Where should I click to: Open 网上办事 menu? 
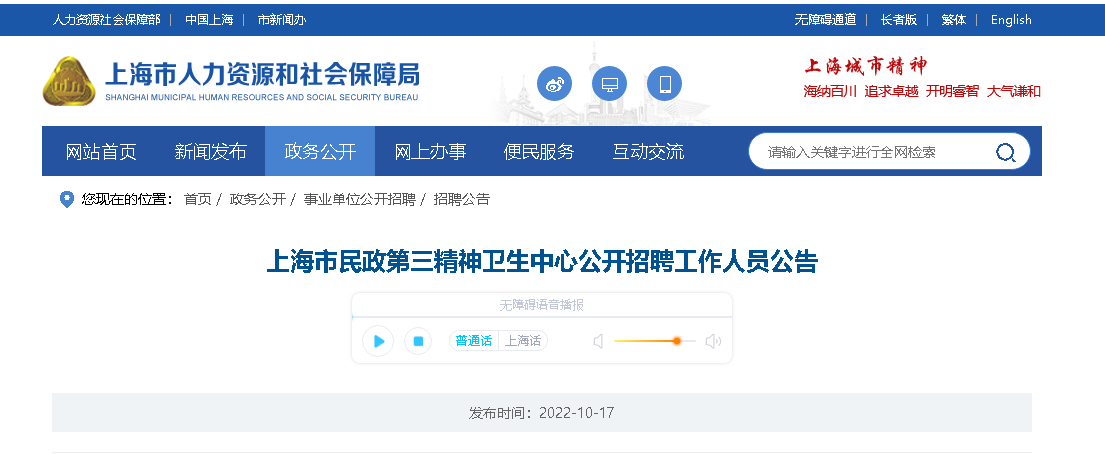pyautogui.click(x=430, y=152)
